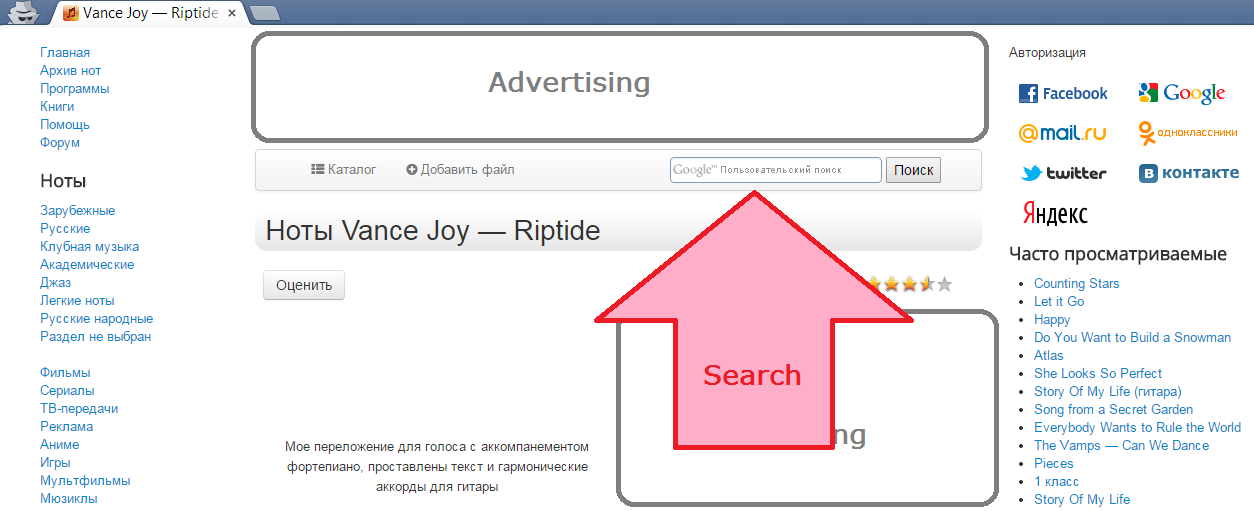Open Everybody Wants to Rule the World
The height and width of the screenshot is (511, 1254).
tap(1138, 428)
